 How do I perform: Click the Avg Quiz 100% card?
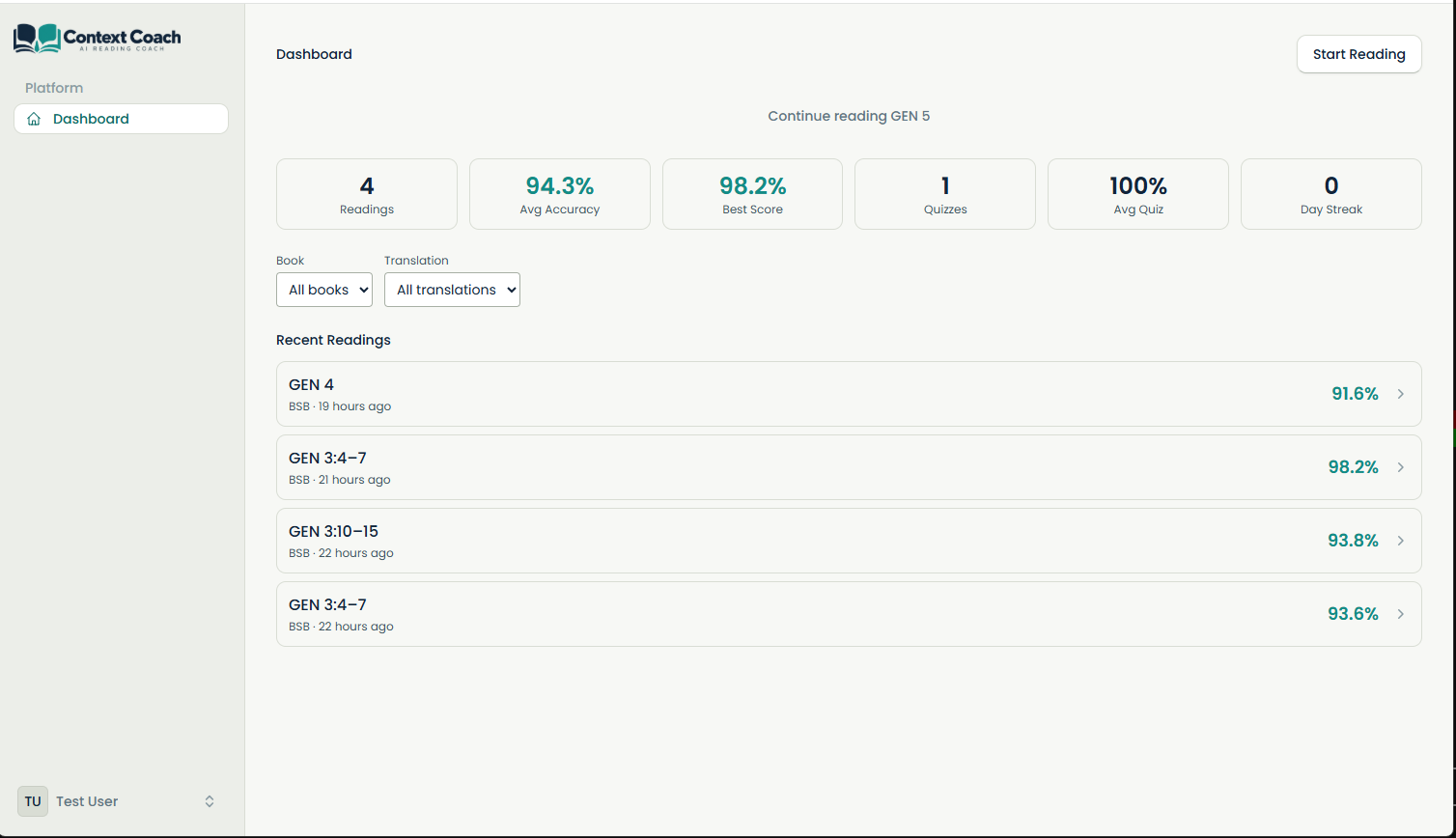[1138, 194]
